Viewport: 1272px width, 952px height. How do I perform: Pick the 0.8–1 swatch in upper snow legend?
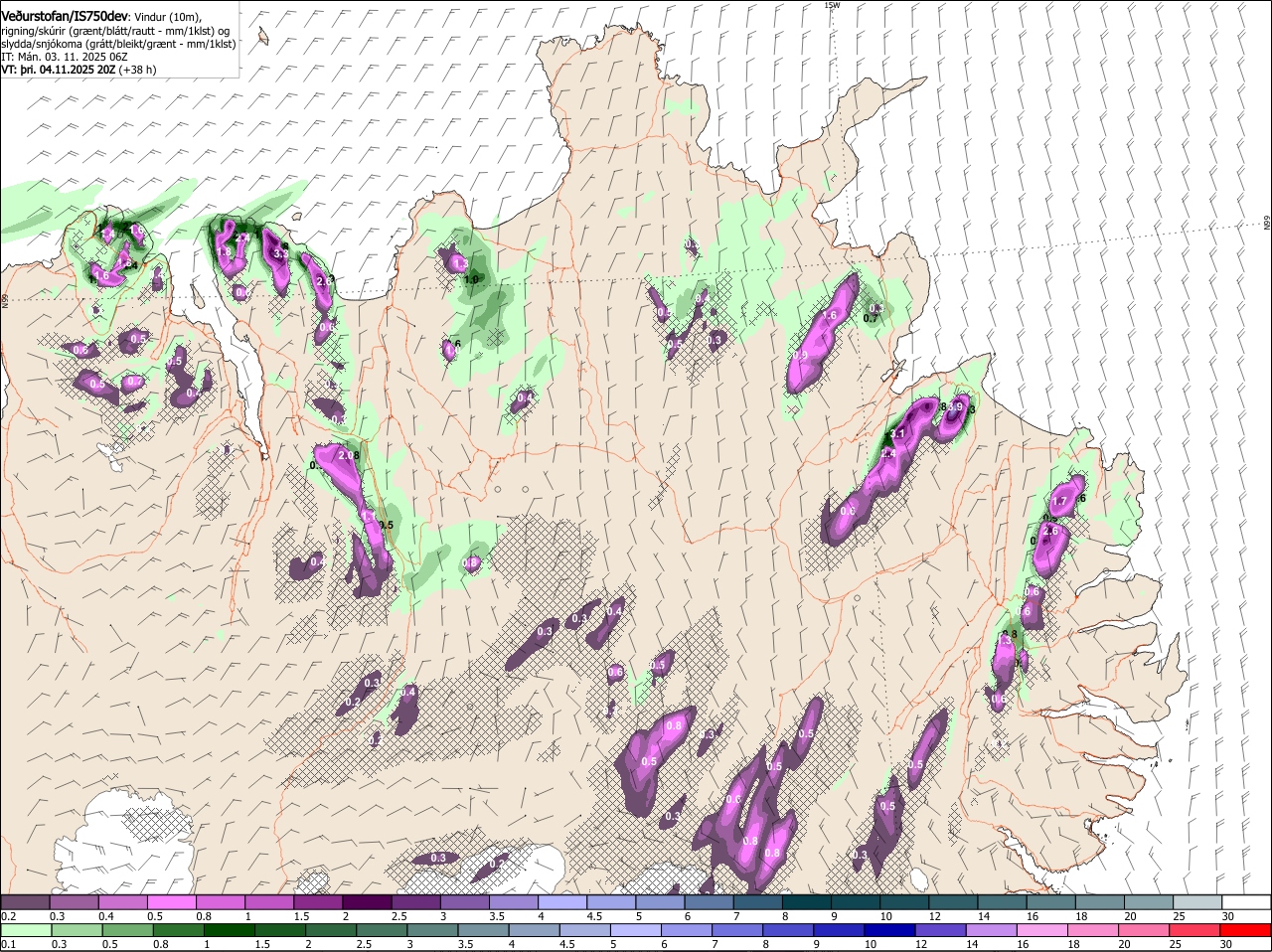(221, 901)
